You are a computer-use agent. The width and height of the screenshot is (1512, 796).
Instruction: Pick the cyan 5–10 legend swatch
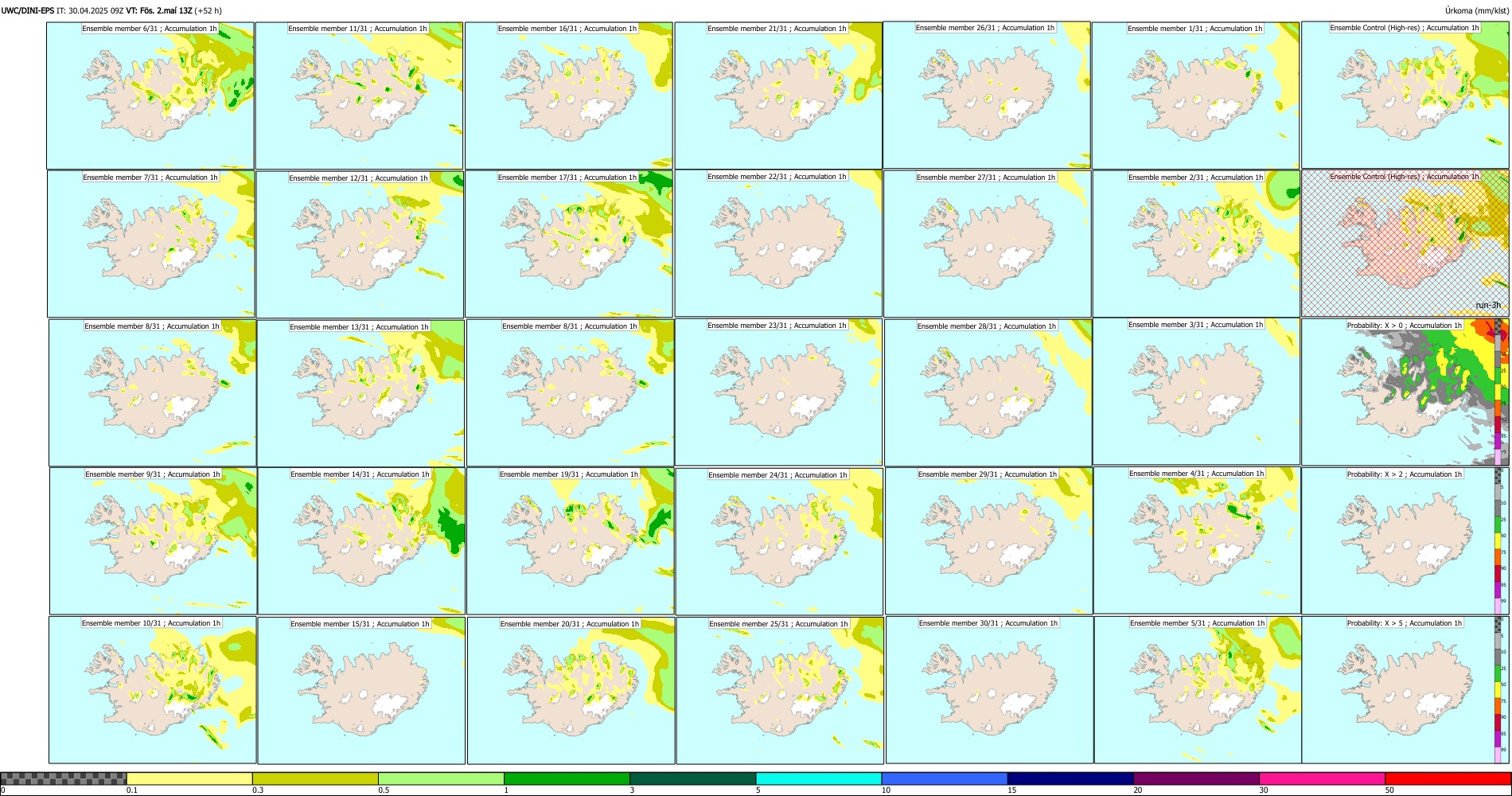819,778
